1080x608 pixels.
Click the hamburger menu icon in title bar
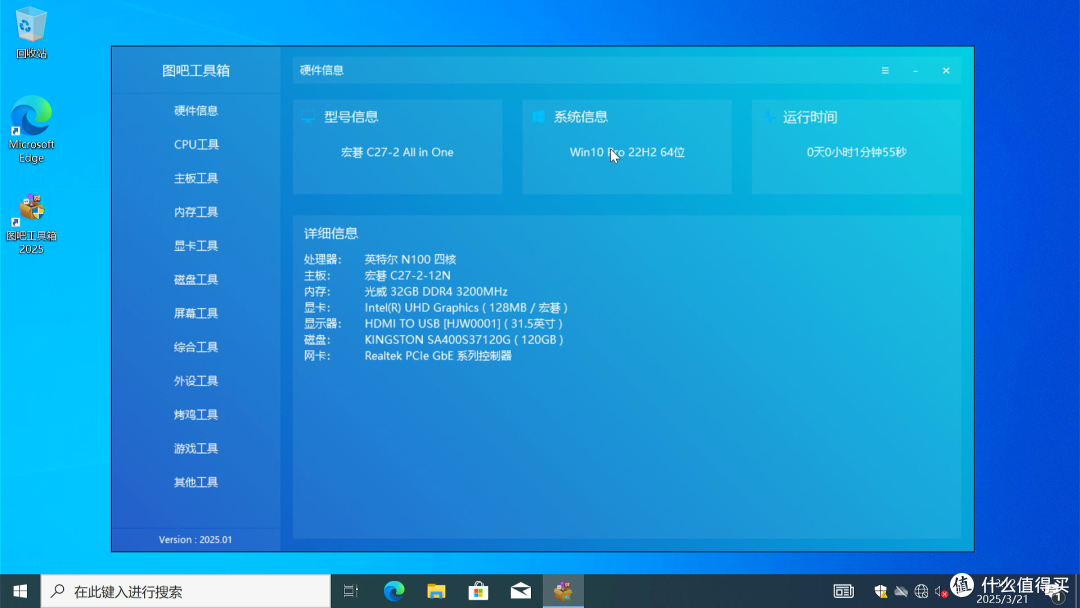(885, 71)
